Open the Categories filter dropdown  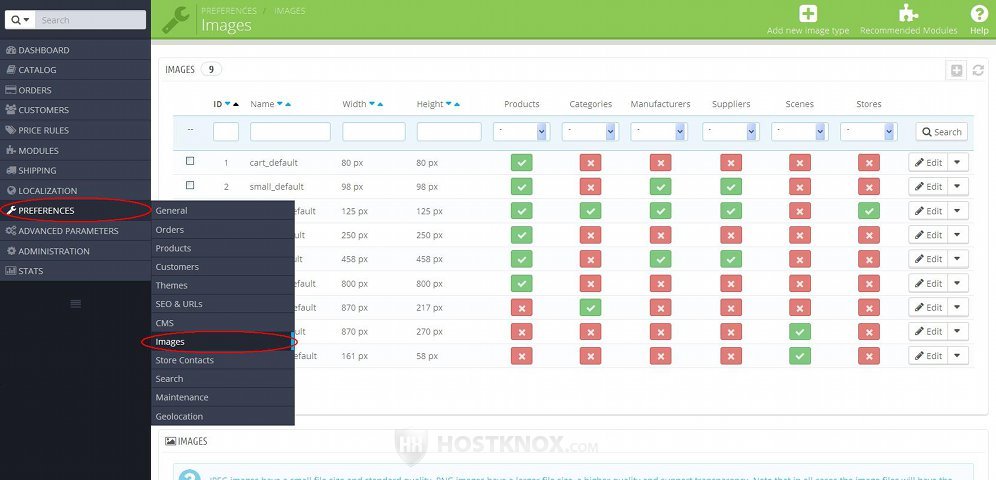pyautogui.click(x=591, y=131)
